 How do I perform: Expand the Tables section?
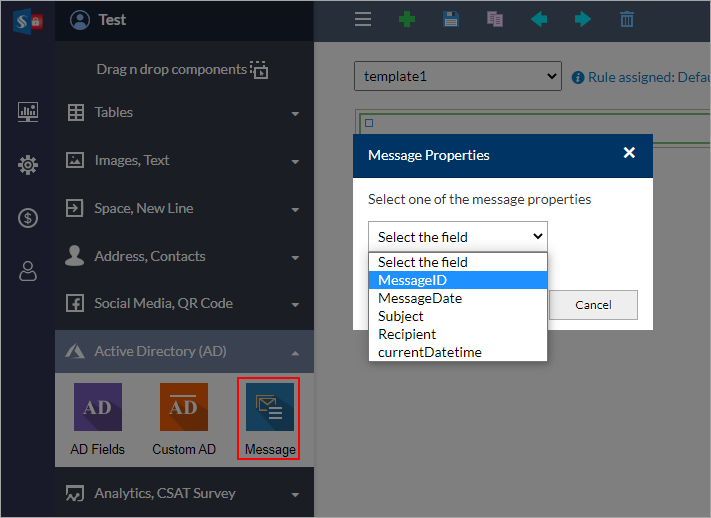tap(184, 112)
